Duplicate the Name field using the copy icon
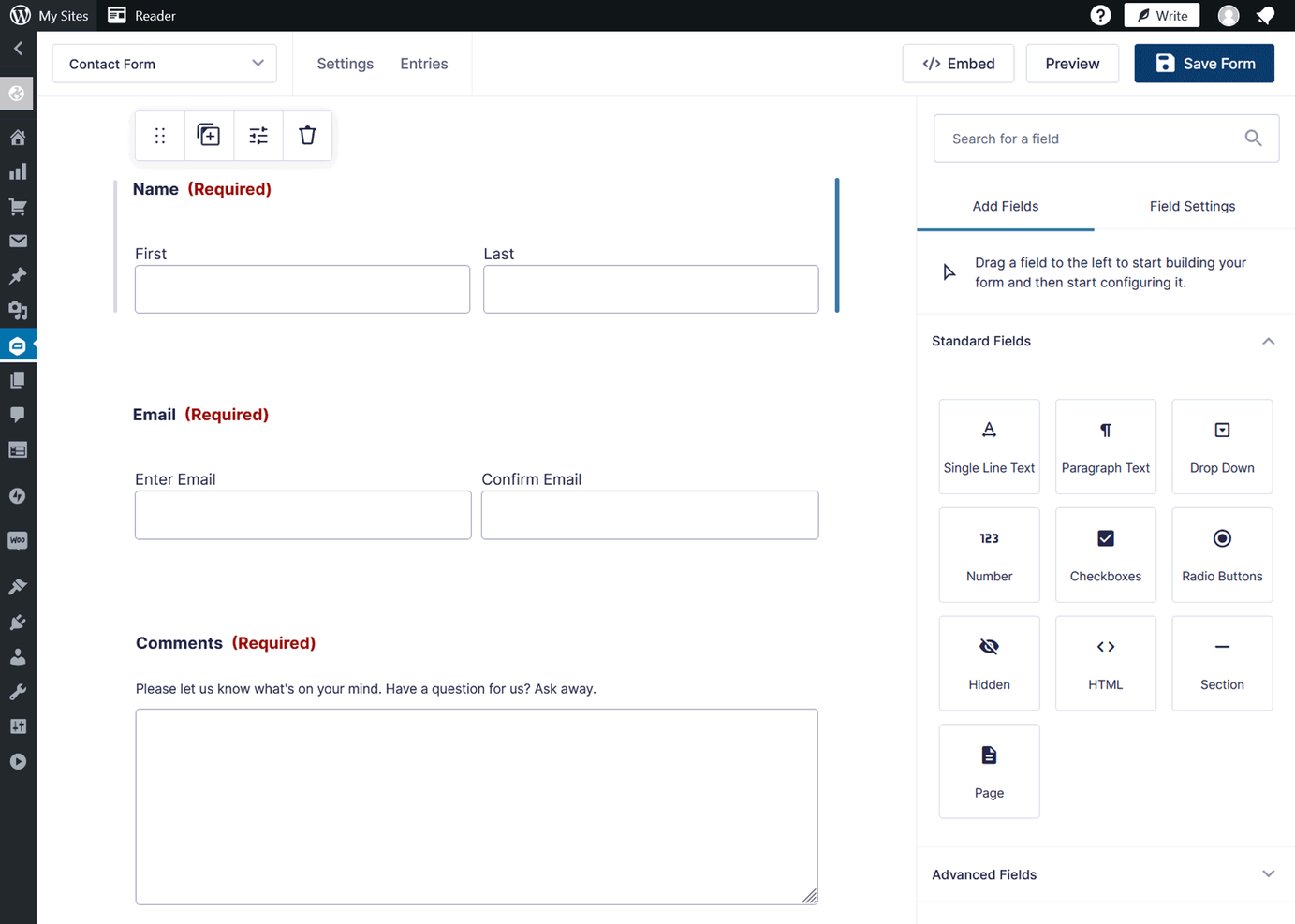Screen dimensions: 1295x924 point(209,135)
